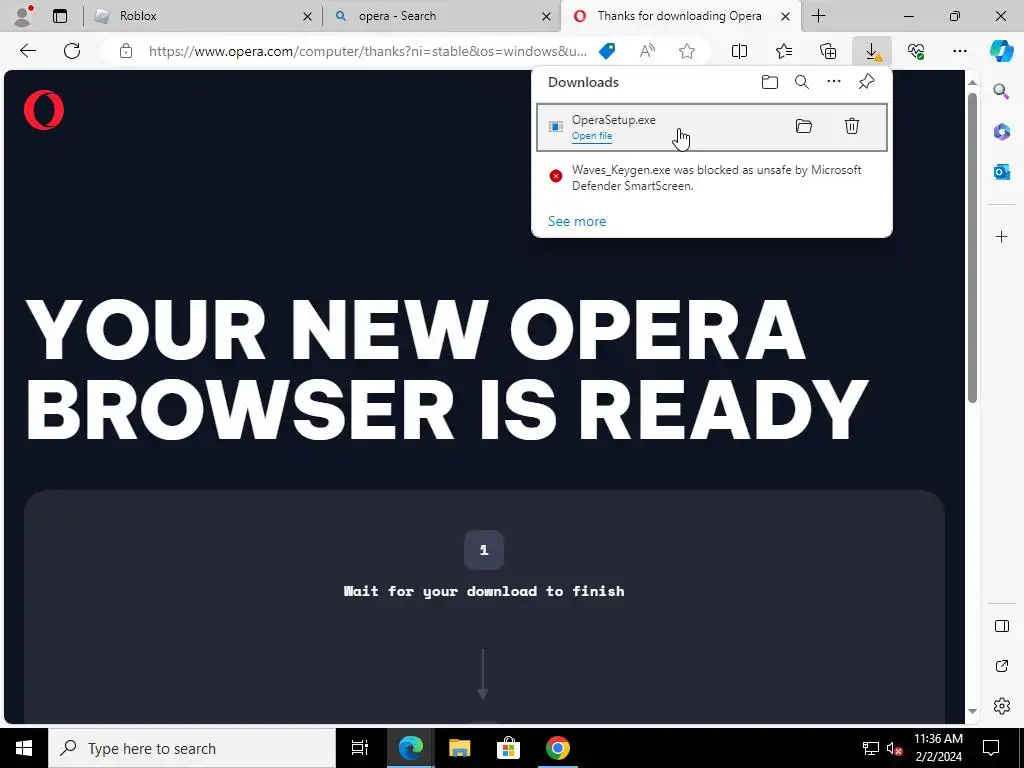Show OperaSetup.exe in folder
This screenshot has width=1024, height=768.
804,126
